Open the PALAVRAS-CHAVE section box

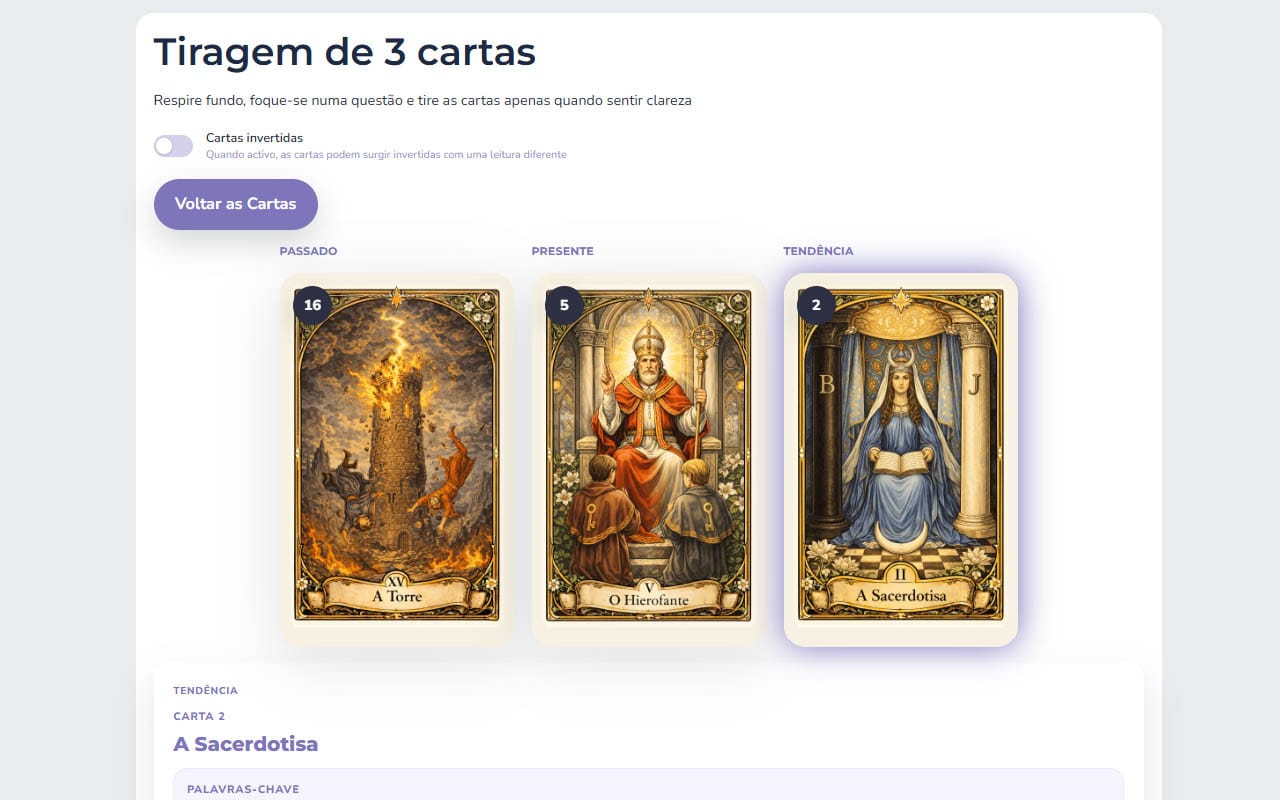[648, 784]
